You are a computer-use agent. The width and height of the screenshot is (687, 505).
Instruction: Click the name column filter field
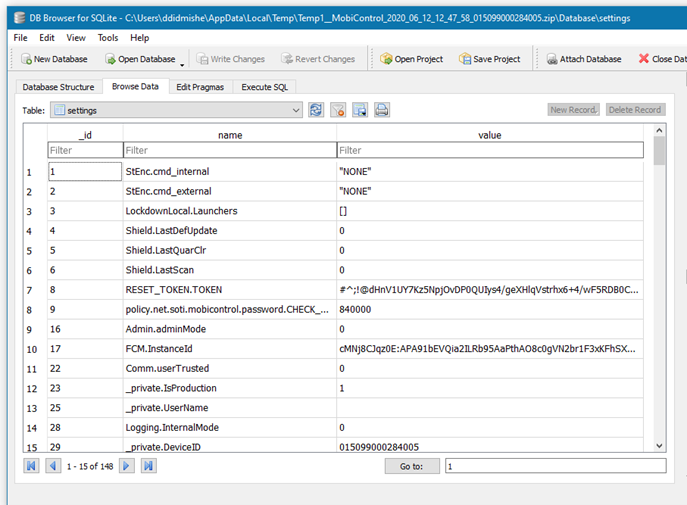click(x=229, y=151)
